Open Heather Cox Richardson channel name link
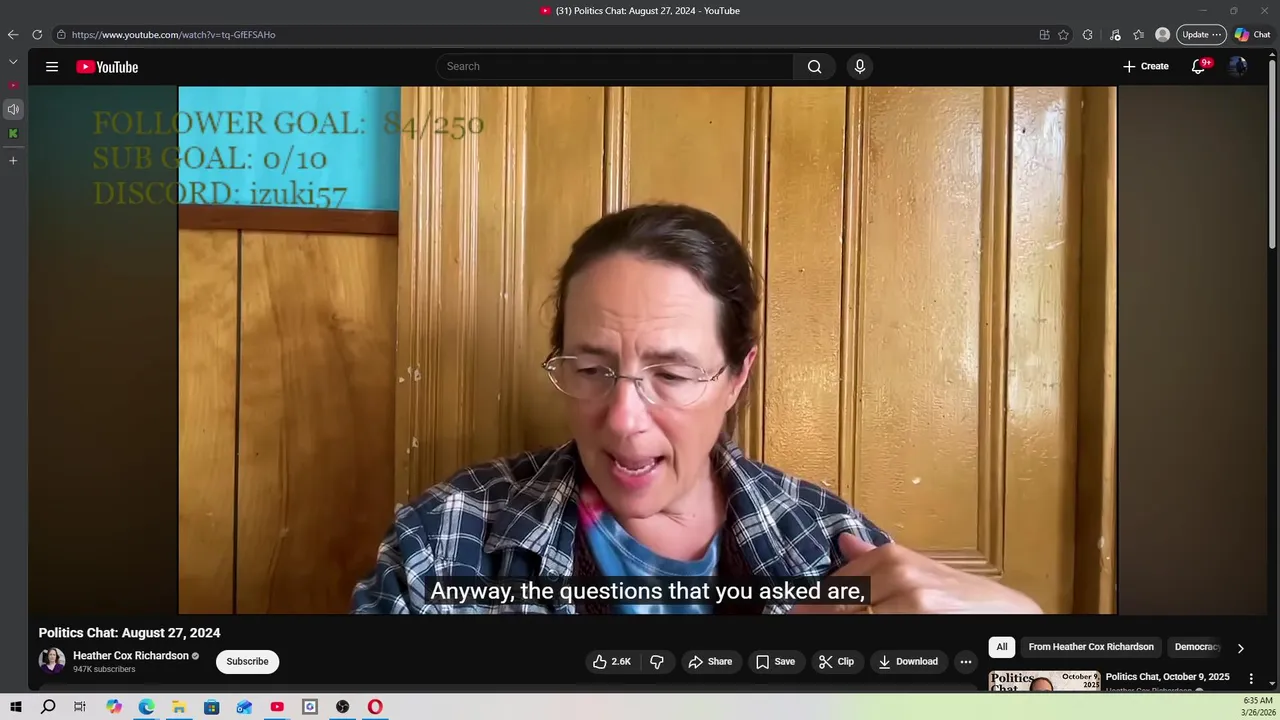 pos(130,655)
